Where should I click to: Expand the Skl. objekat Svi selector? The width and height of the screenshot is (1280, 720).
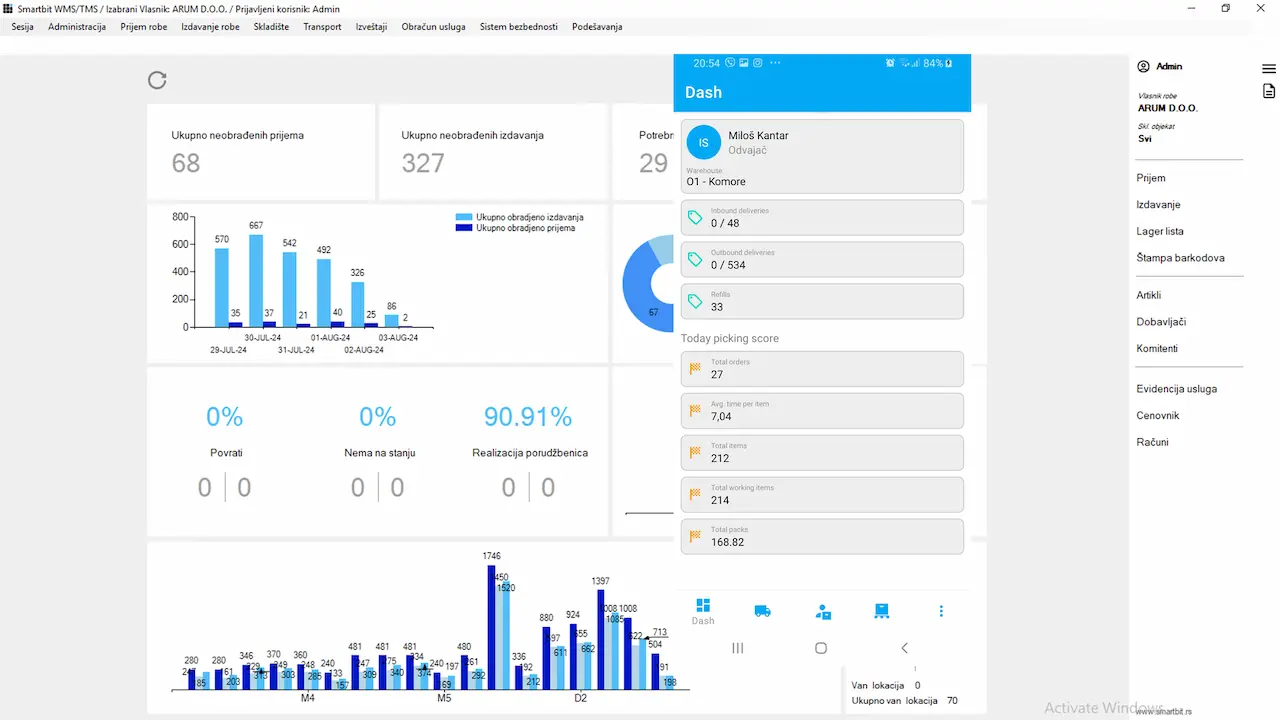click(1145, 139)
